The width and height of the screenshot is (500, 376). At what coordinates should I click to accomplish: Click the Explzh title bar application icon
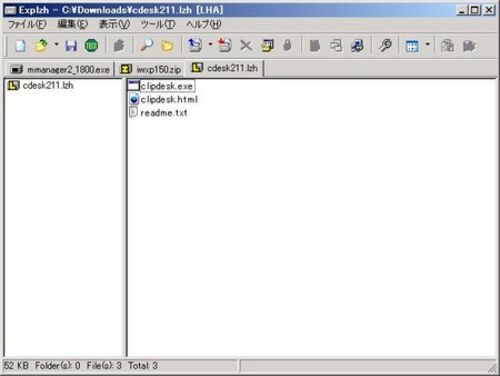coord(10,10)
